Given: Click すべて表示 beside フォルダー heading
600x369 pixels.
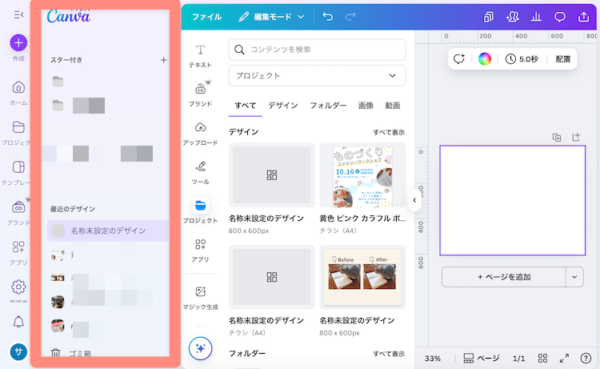Looking at the screenshot, I should tap(389, 354).
